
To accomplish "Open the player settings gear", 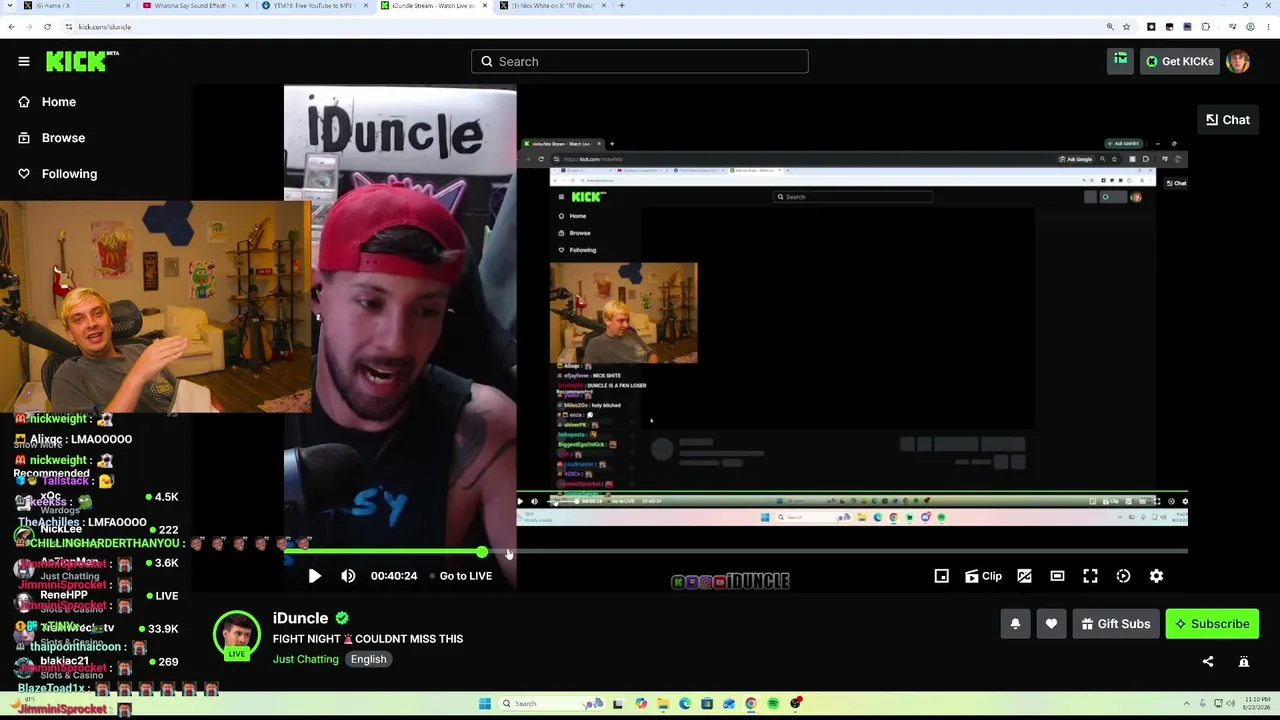I will (1156, 576).
